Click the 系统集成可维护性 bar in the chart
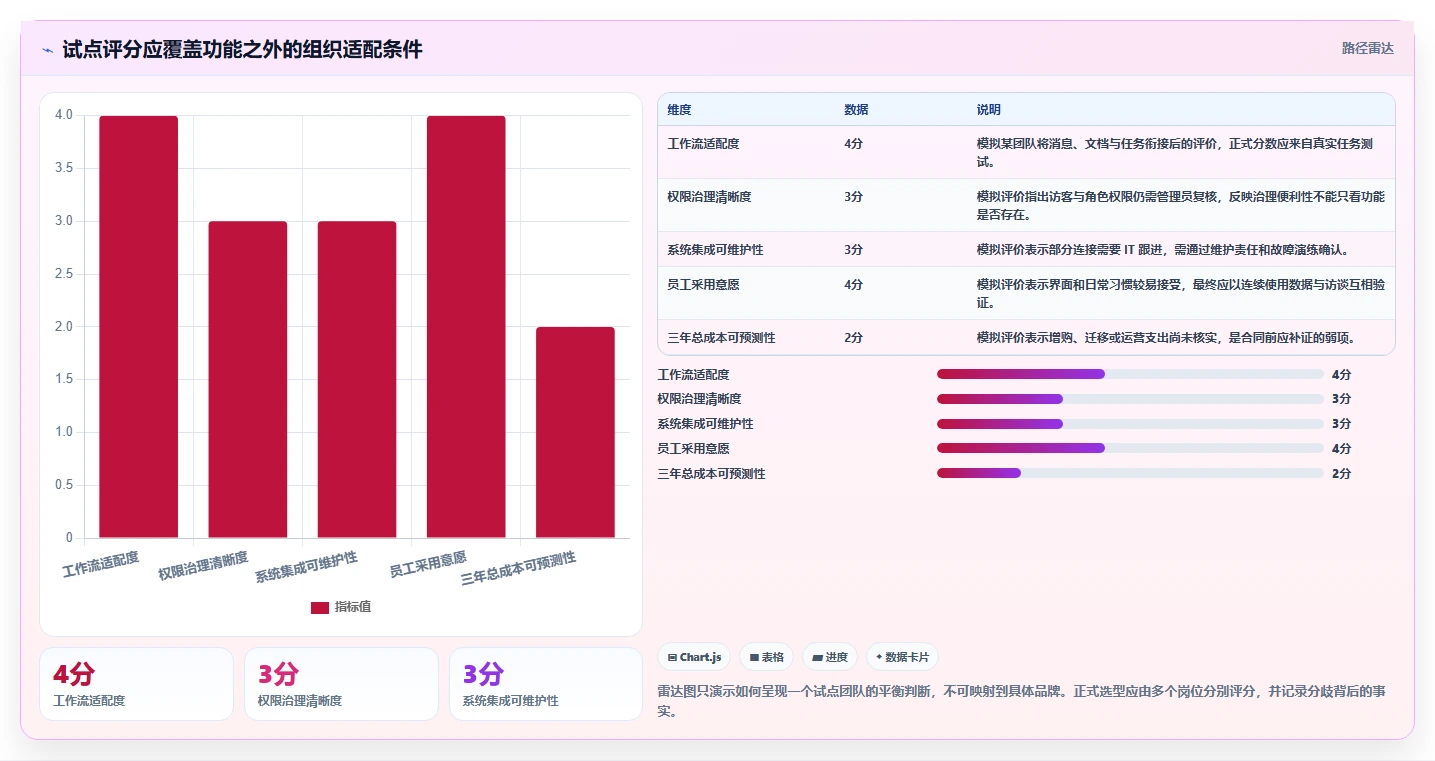The image size is (1435, 761). point(357,380)
